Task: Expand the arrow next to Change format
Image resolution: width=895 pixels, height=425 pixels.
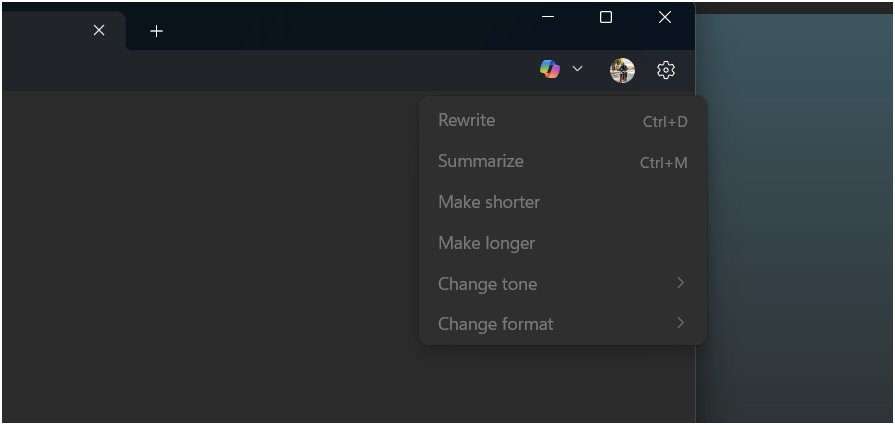Action: (680, 323)
